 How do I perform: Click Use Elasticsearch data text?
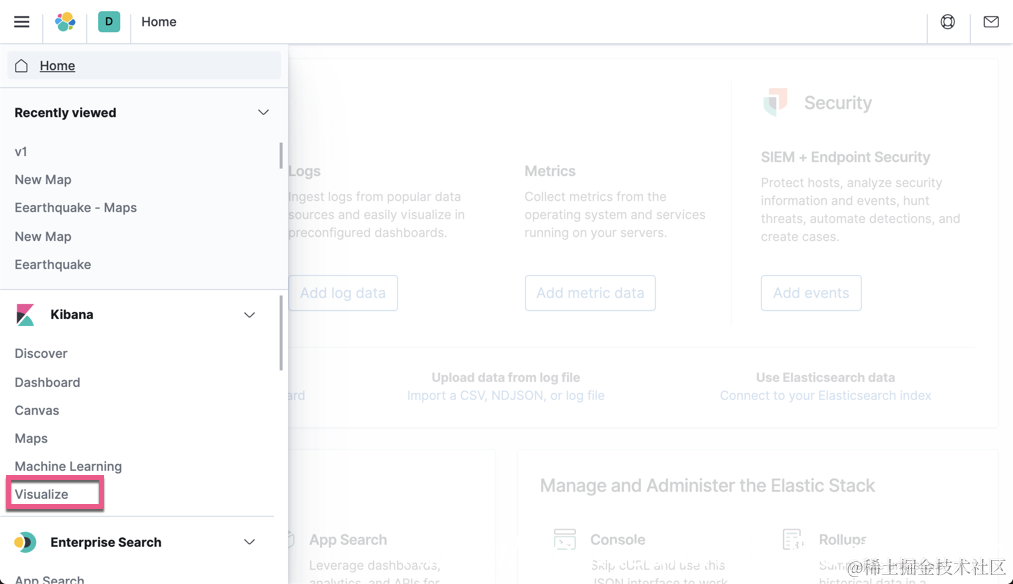pos(826,377)
